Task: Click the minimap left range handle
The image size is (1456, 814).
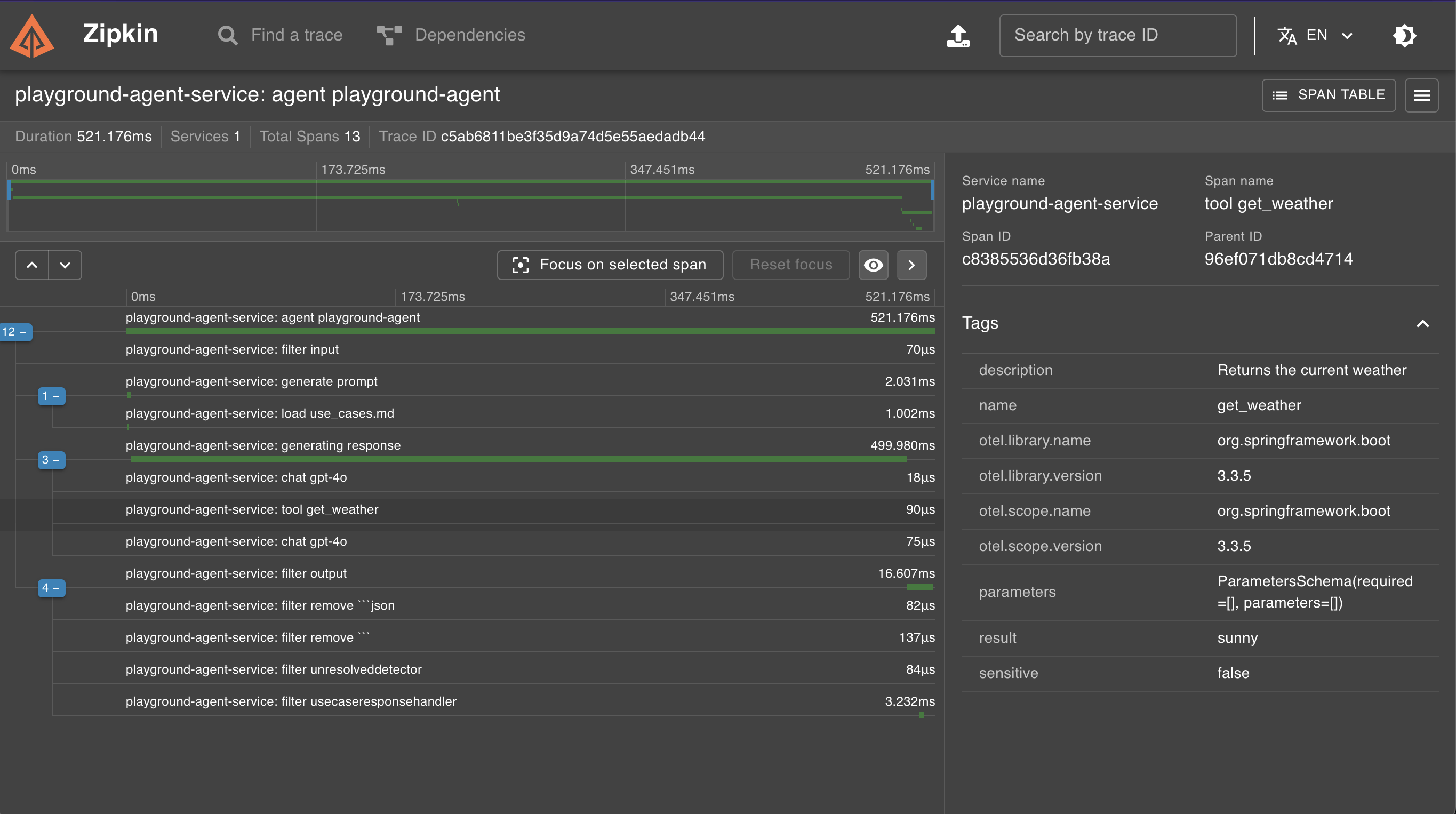Action: tap(9, 189)
